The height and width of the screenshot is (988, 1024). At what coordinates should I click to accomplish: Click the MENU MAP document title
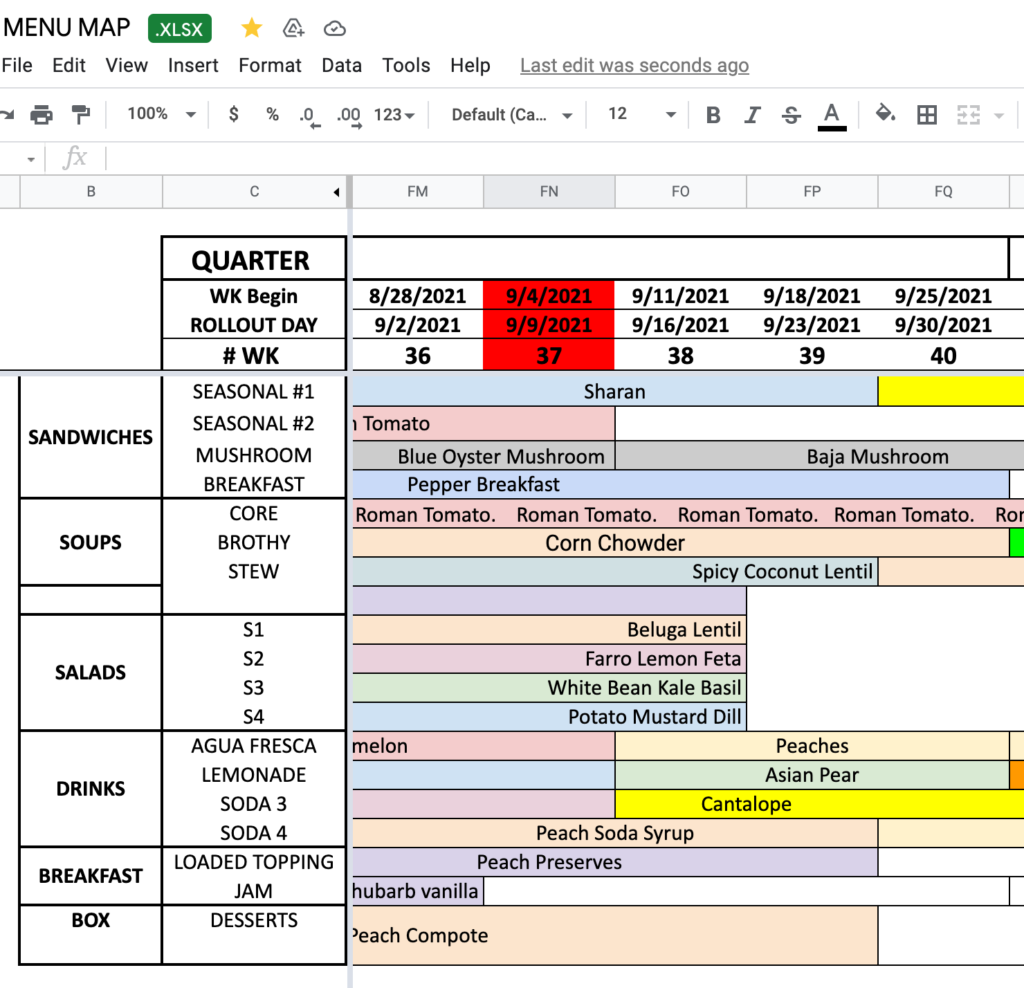point(67,27)
